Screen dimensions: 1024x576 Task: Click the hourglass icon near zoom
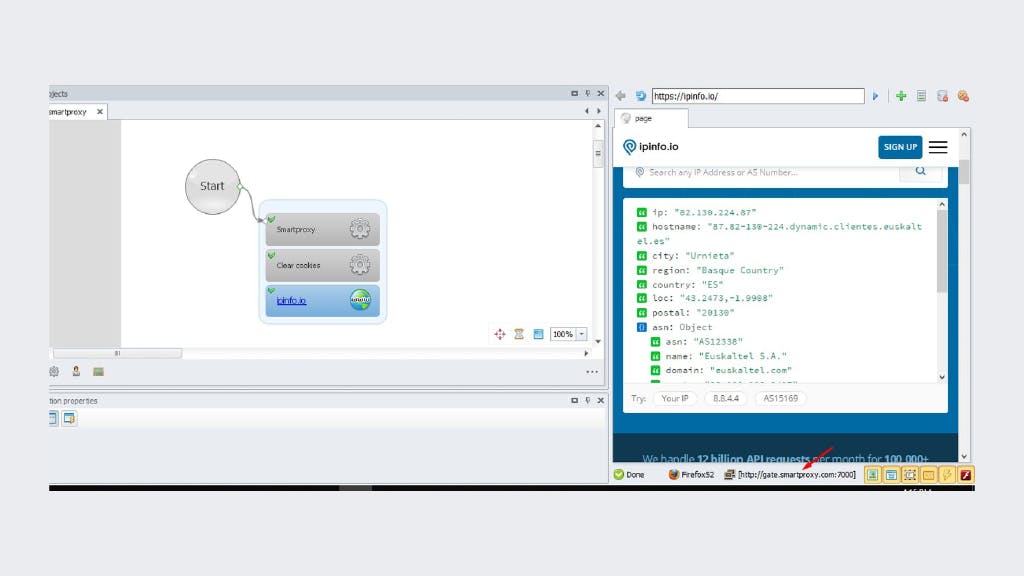click(519, 334)
